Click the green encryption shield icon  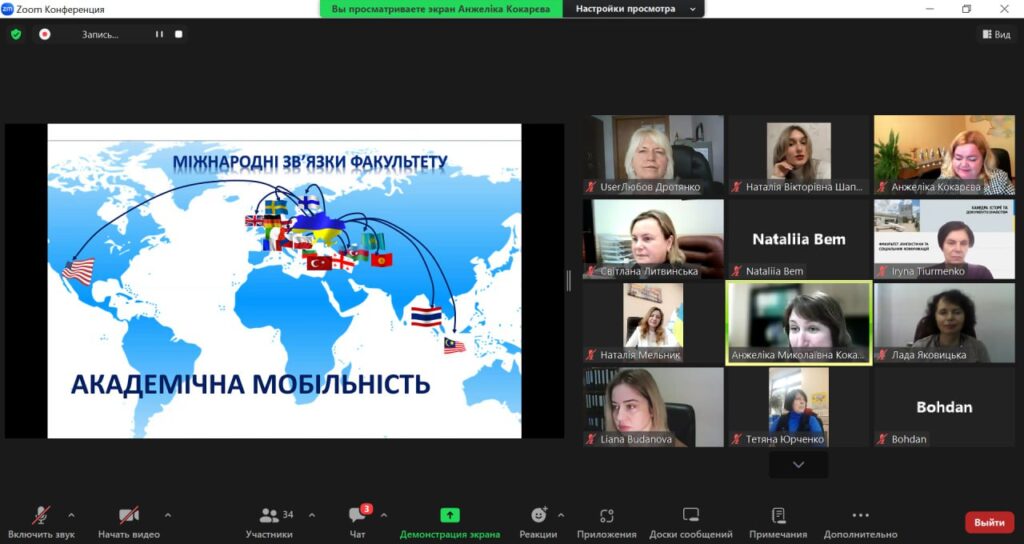(16, 34)
